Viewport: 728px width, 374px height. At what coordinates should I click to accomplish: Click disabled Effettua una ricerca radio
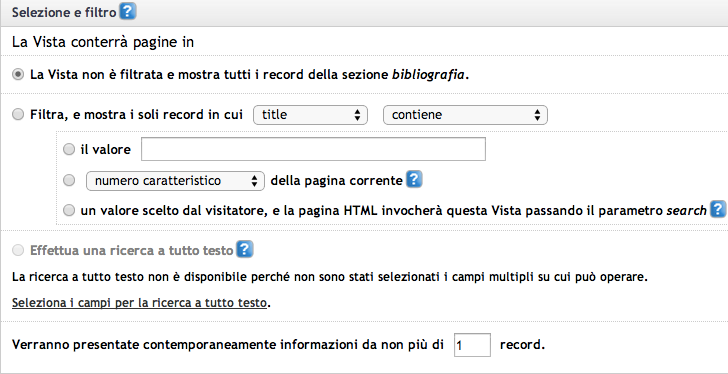(18, 251)
